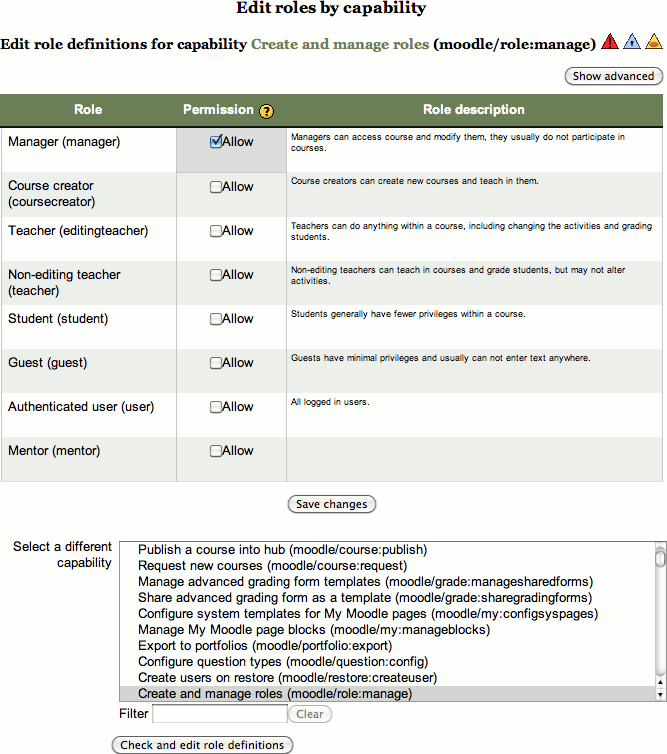The width and height of the screenshot is (667, 754).
Task: Click the Authenticated user (user) role name
Action: 81,407
